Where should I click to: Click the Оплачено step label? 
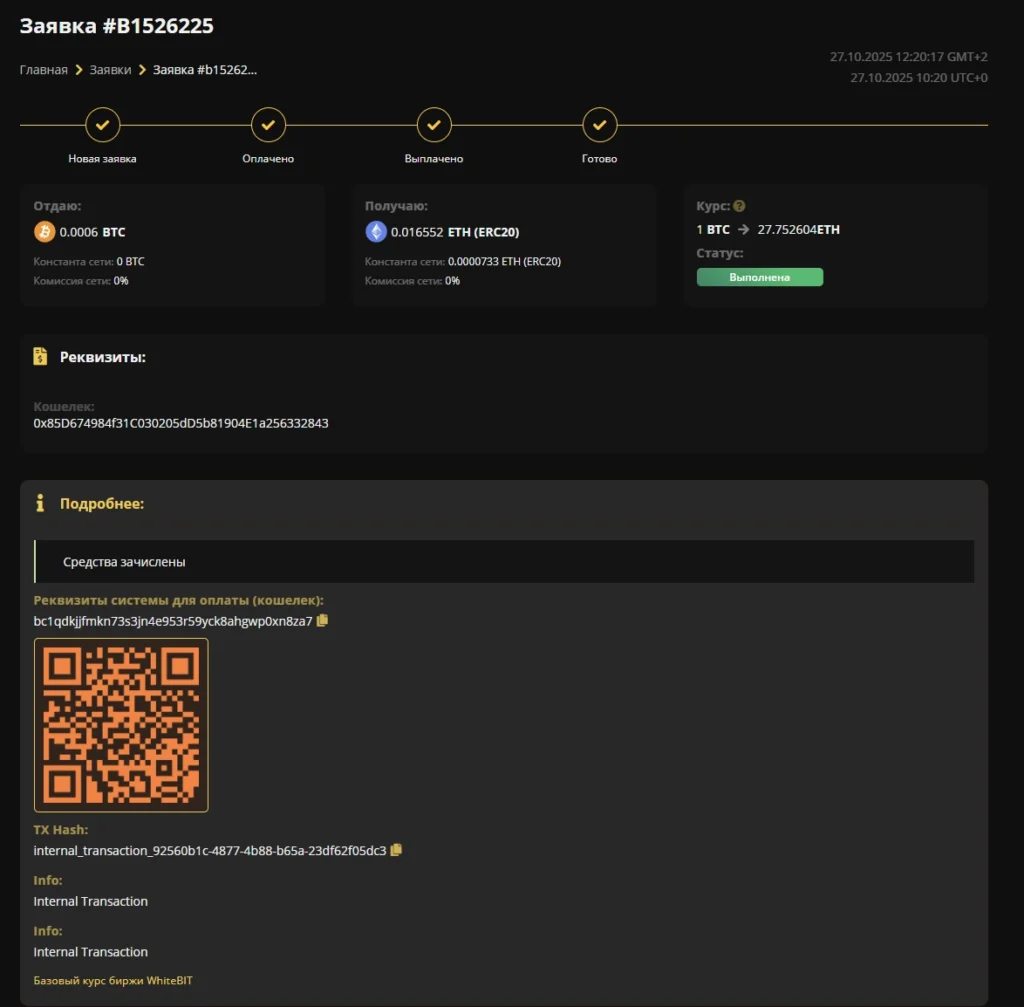(268, 159)
